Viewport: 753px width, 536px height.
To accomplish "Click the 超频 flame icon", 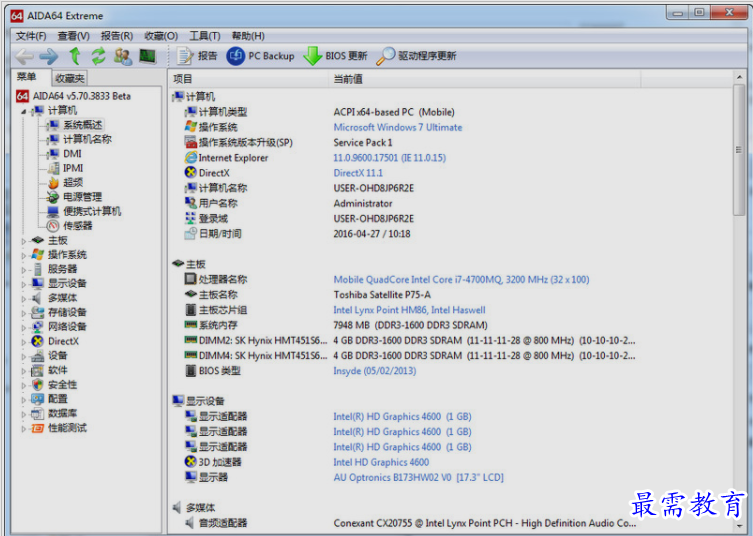I will 53,183.
